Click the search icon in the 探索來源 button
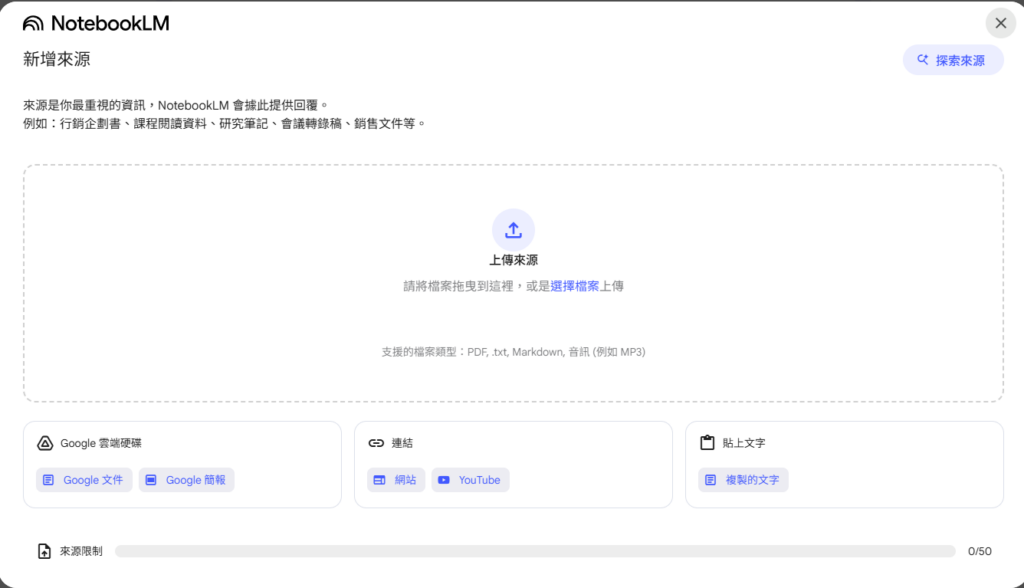The image size is (1024, 588). point(923,59)
